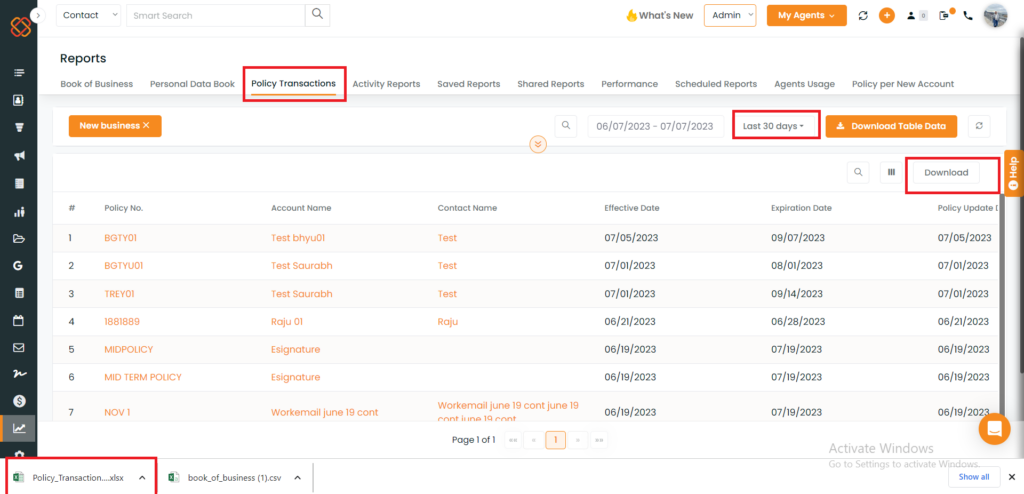Open the dashboard list icon in sidebar
1024x494 pixels.
tap(19, 73)
